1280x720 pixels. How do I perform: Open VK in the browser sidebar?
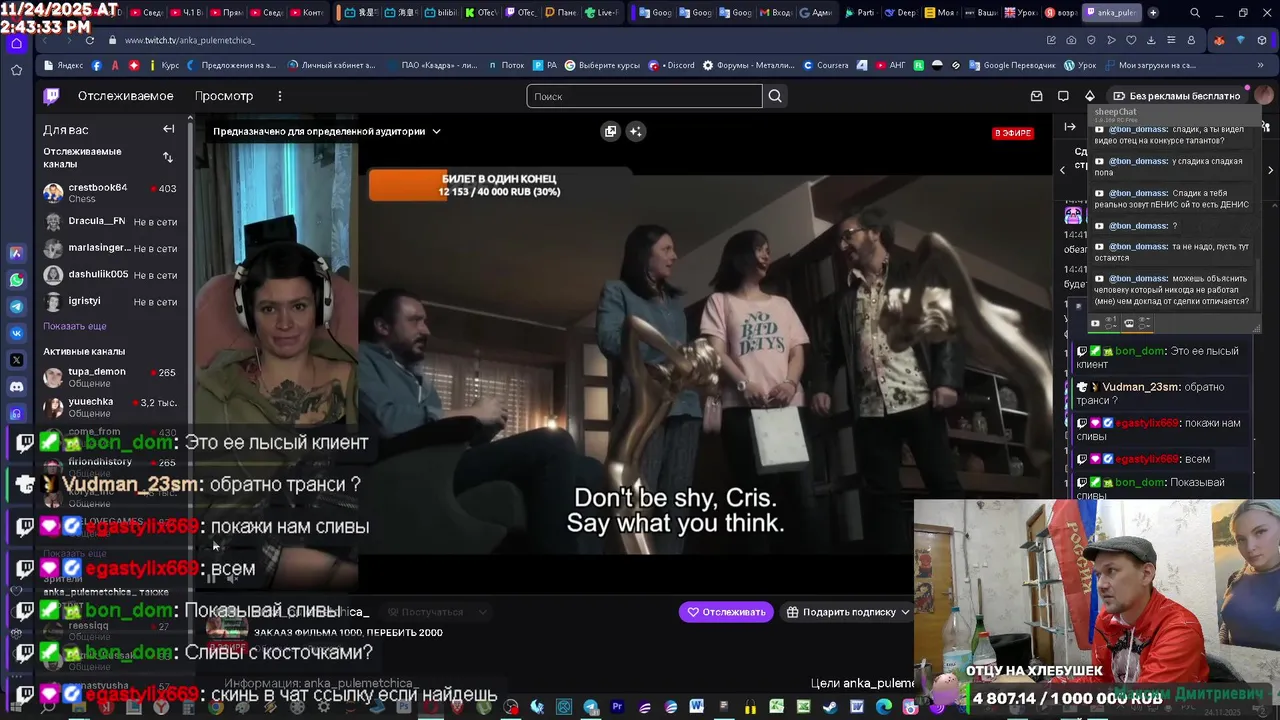16,333
